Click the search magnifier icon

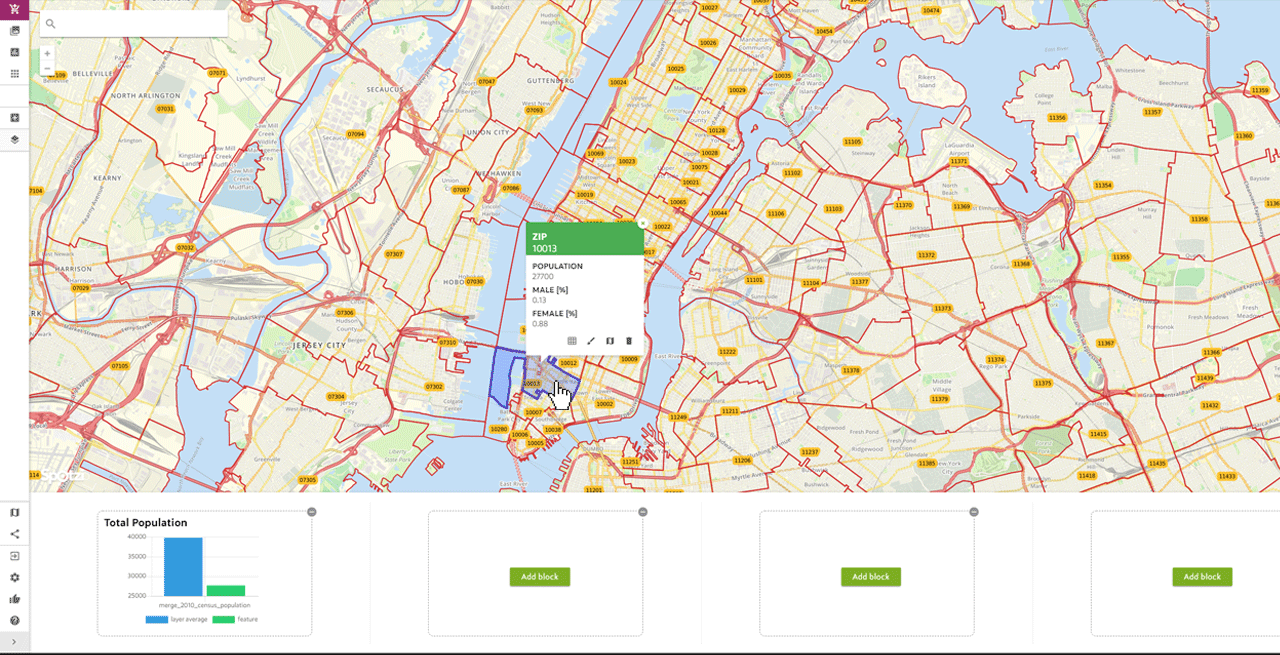(50, 23)
